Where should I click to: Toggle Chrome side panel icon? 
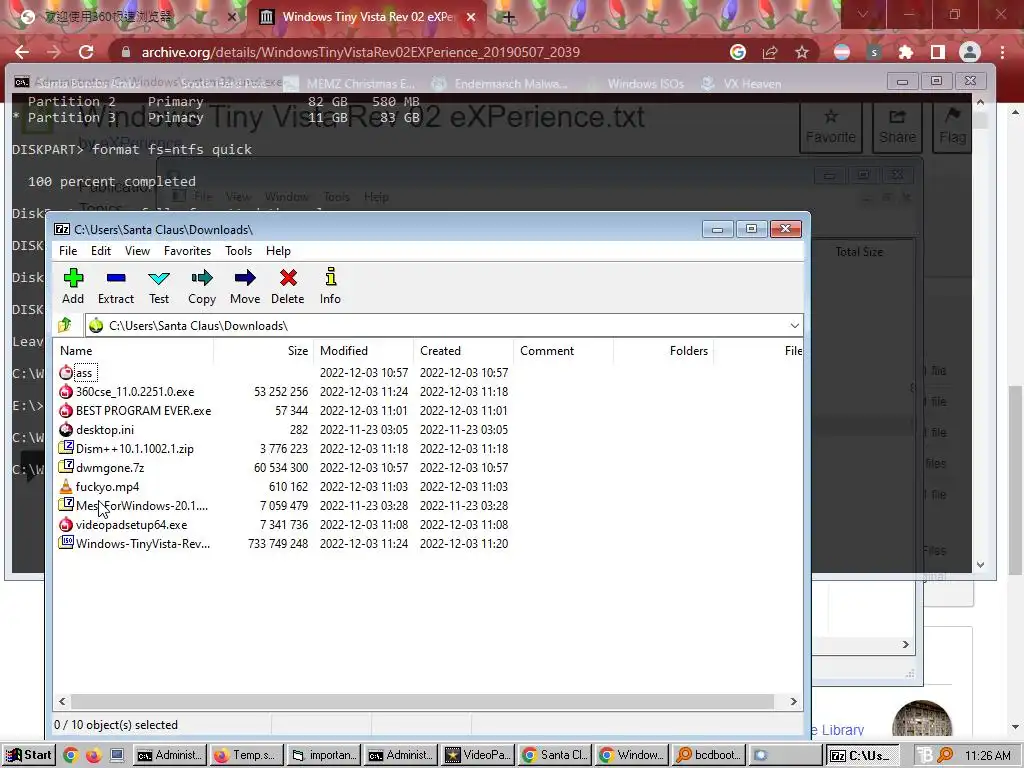(938, 52)
